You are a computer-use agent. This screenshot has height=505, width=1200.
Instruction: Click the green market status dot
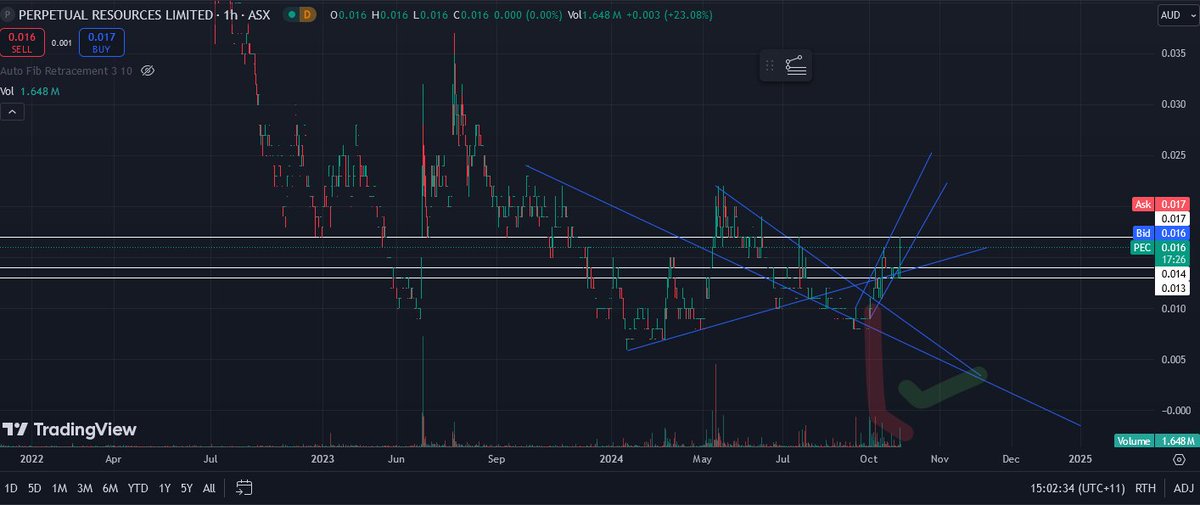[x=290, y=15]
